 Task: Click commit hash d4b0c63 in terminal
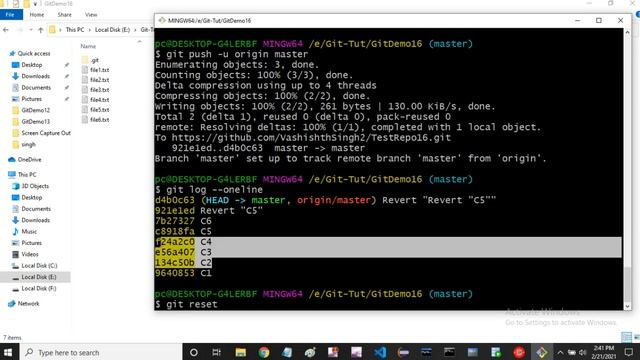coord(175,200)
